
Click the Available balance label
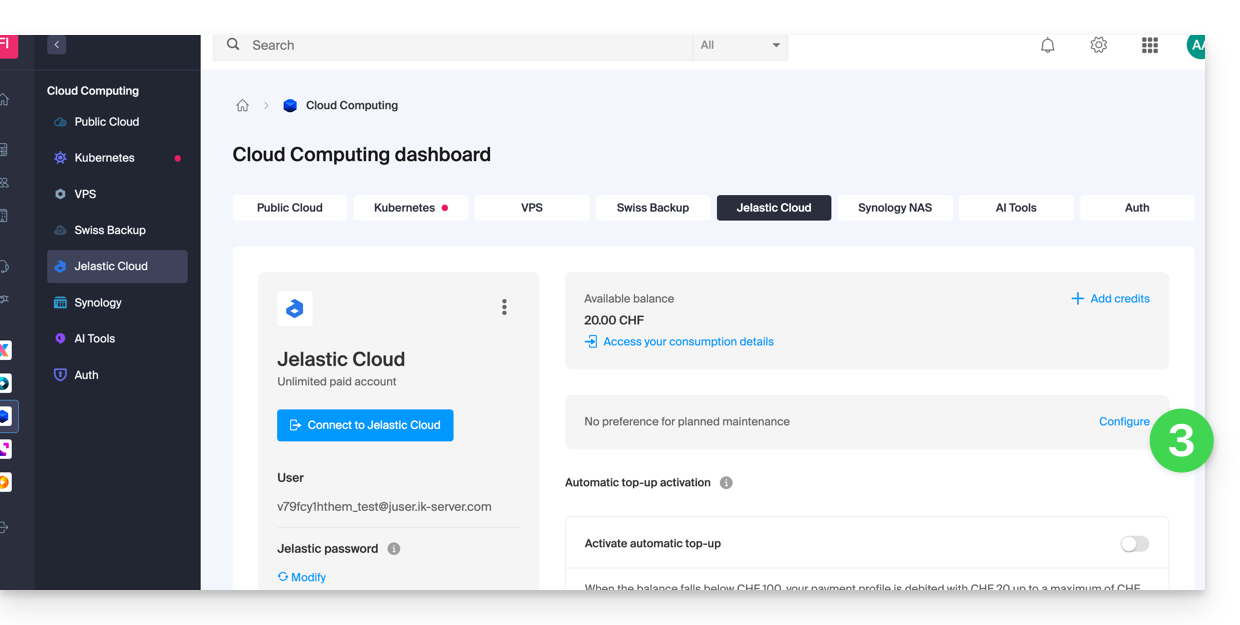pyautogui.click(x=629, y=299)
